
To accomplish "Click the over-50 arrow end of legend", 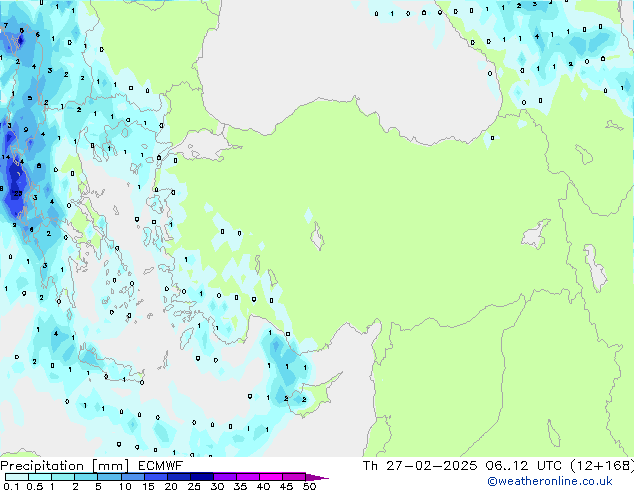I will (x=317, y=477).
